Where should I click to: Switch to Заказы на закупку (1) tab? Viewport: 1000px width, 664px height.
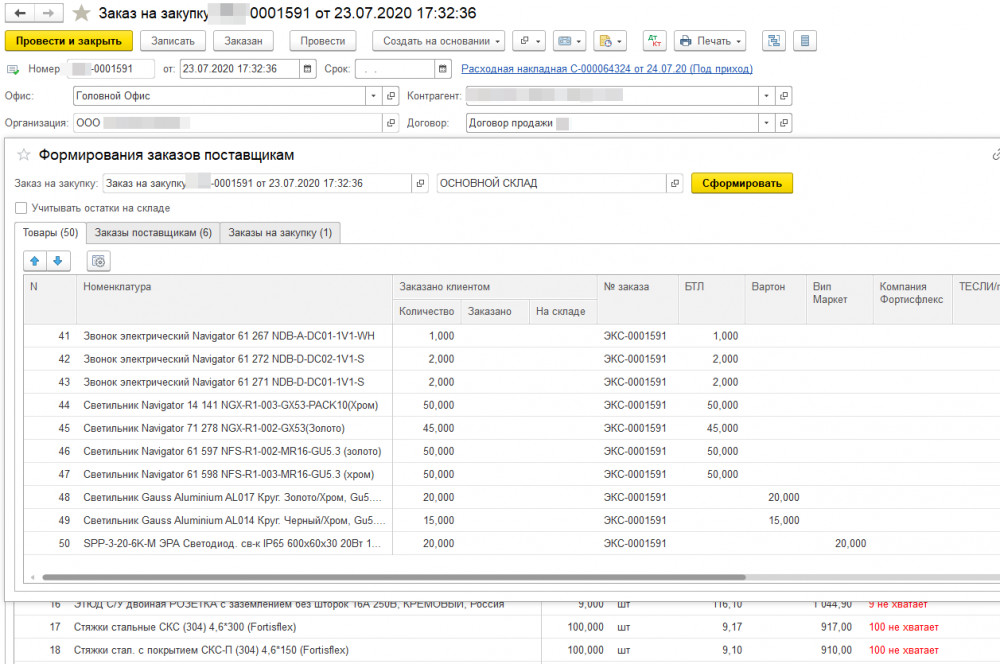[x=280, y=232]
